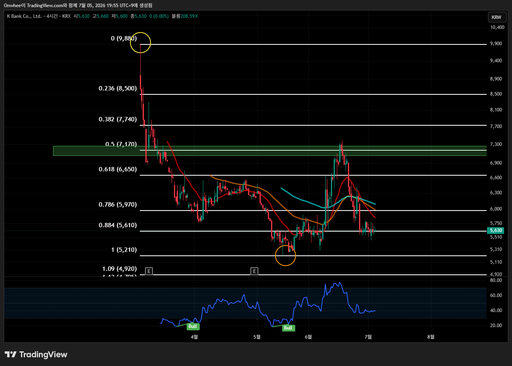Click the 40.00 RSI axis label

pos(496,310)
